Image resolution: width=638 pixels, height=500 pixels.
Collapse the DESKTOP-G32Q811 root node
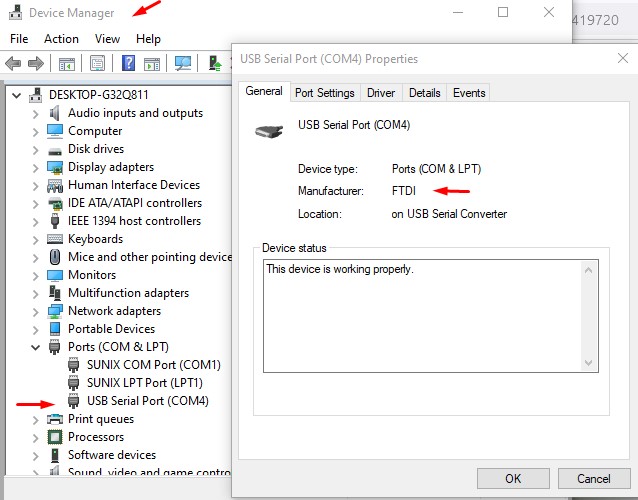(18, 95)
